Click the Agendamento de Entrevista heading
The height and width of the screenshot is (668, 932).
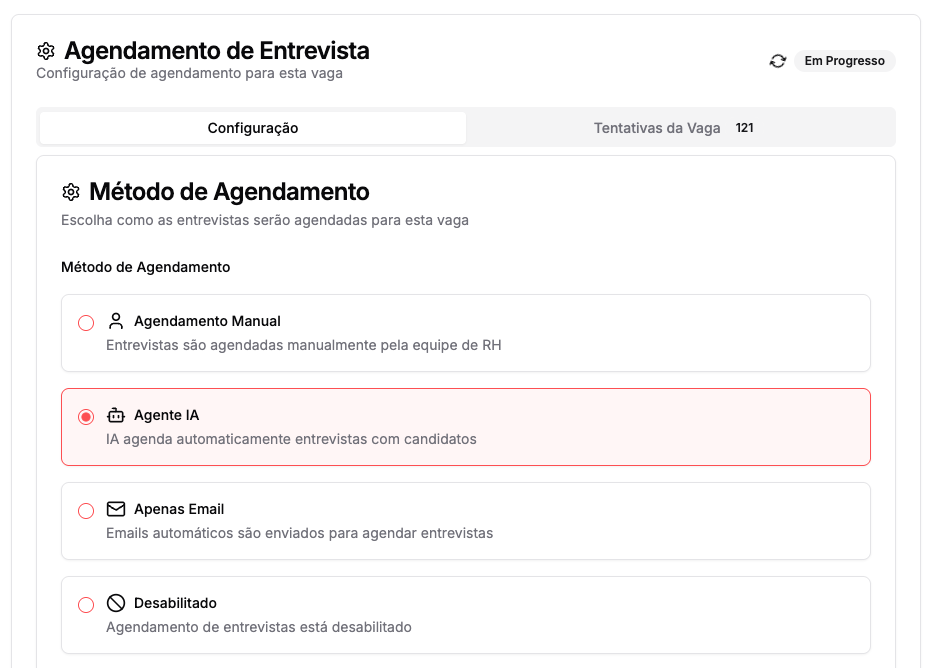tap(216, 51)
